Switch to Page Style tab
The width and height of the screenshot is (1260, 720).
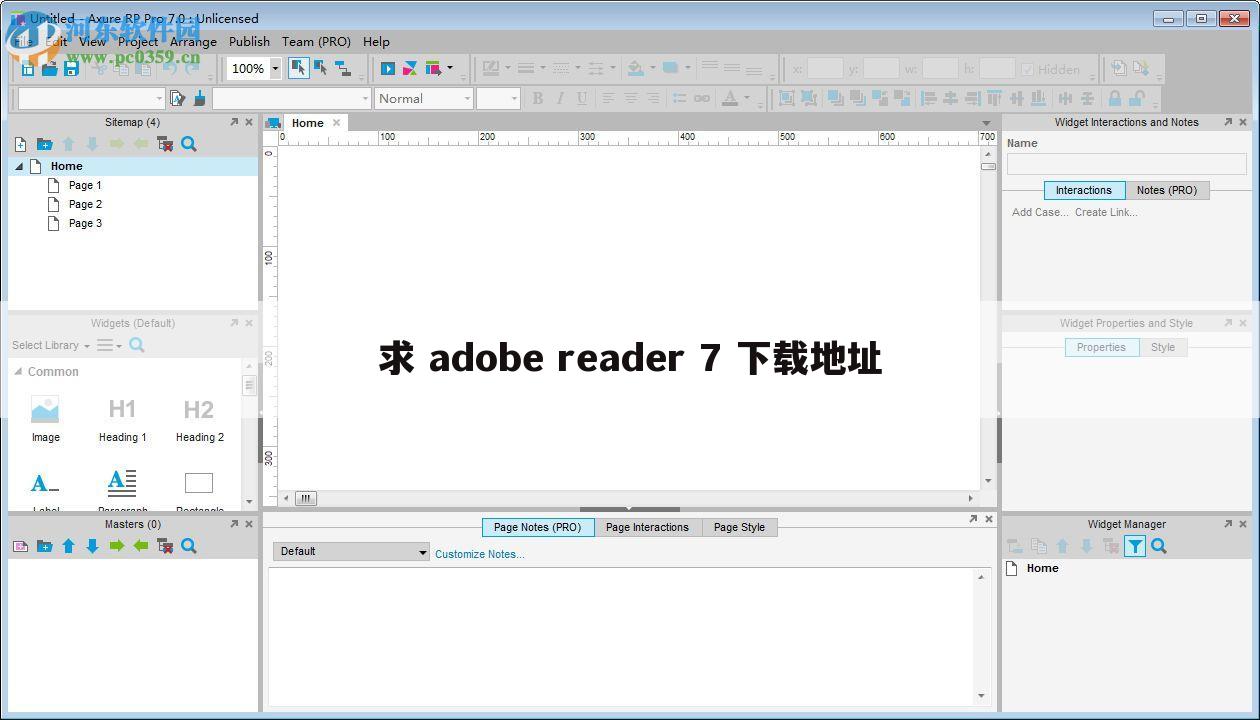point(739,527)
